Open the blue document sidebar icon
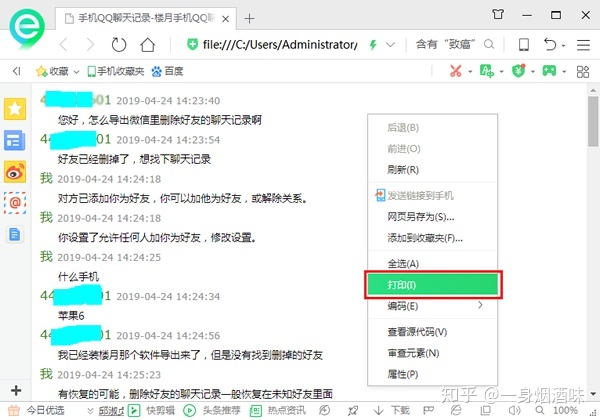600x420 pixels. pos(15,234)
